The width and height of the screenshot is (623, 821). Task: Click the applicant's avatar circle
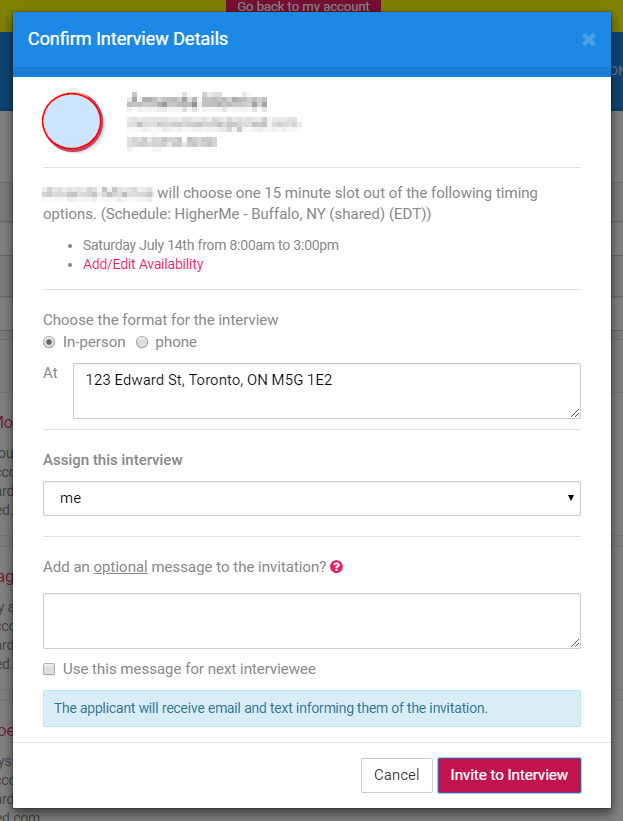pos(72,120)
